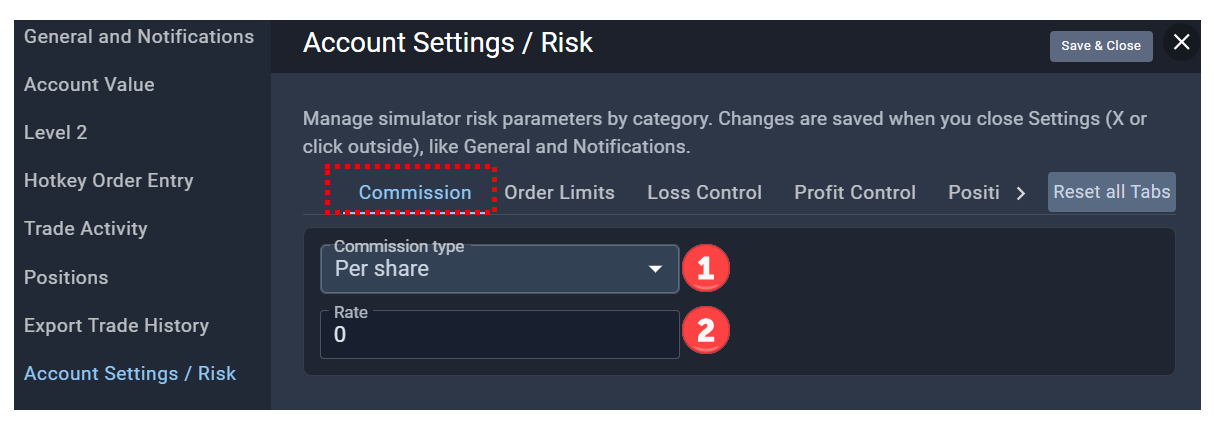Focus the Rate input field

500,334
